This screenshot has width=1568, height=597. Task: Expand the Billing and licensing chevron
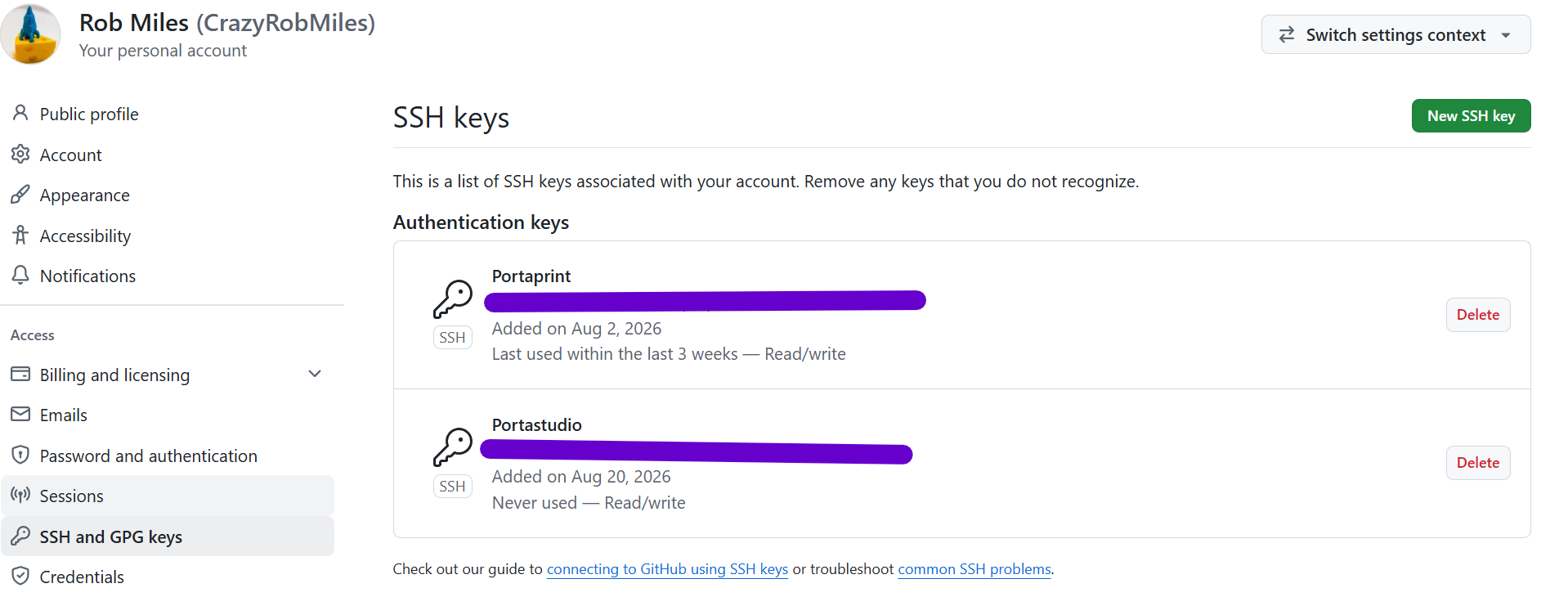(x=315, y=374)
